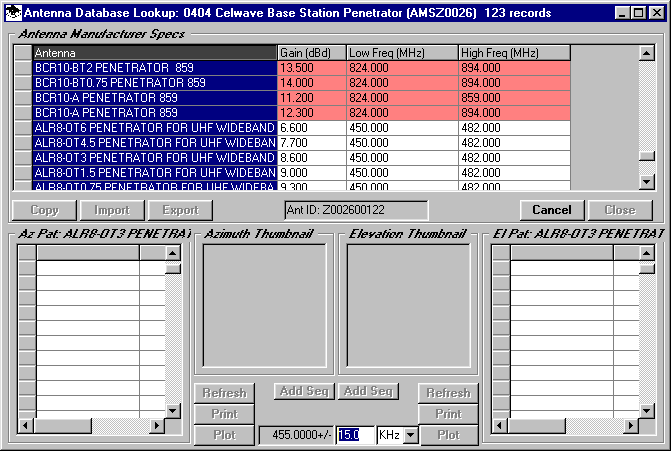
Task: Click gain cell 8.600
Action: 312,157
